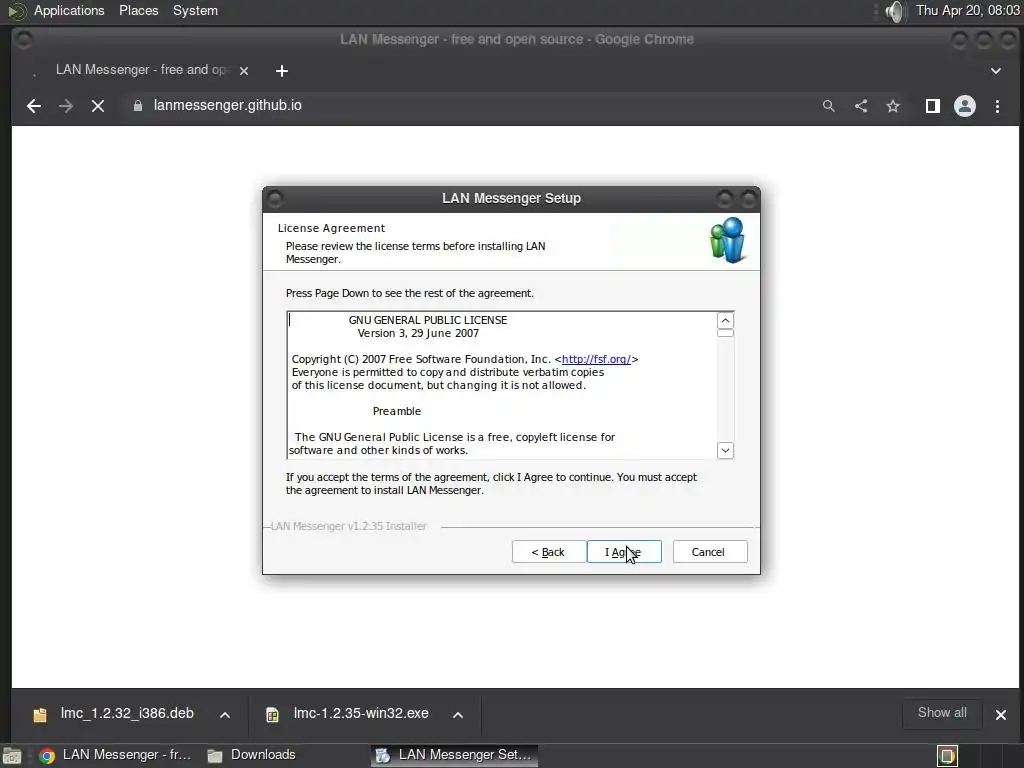
Task: Click the address bar lock icon
Action: [x=138, y=106]
